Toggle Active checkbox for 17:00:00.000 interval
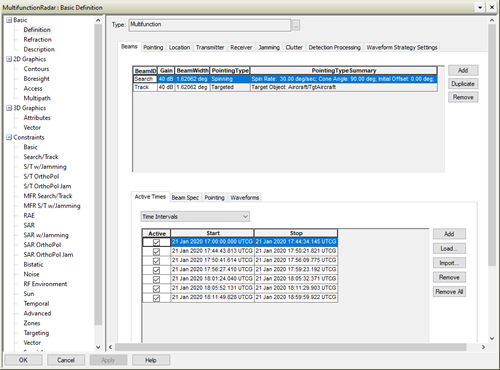This screenshot has width=500, height=370. (x=156, y=242)
